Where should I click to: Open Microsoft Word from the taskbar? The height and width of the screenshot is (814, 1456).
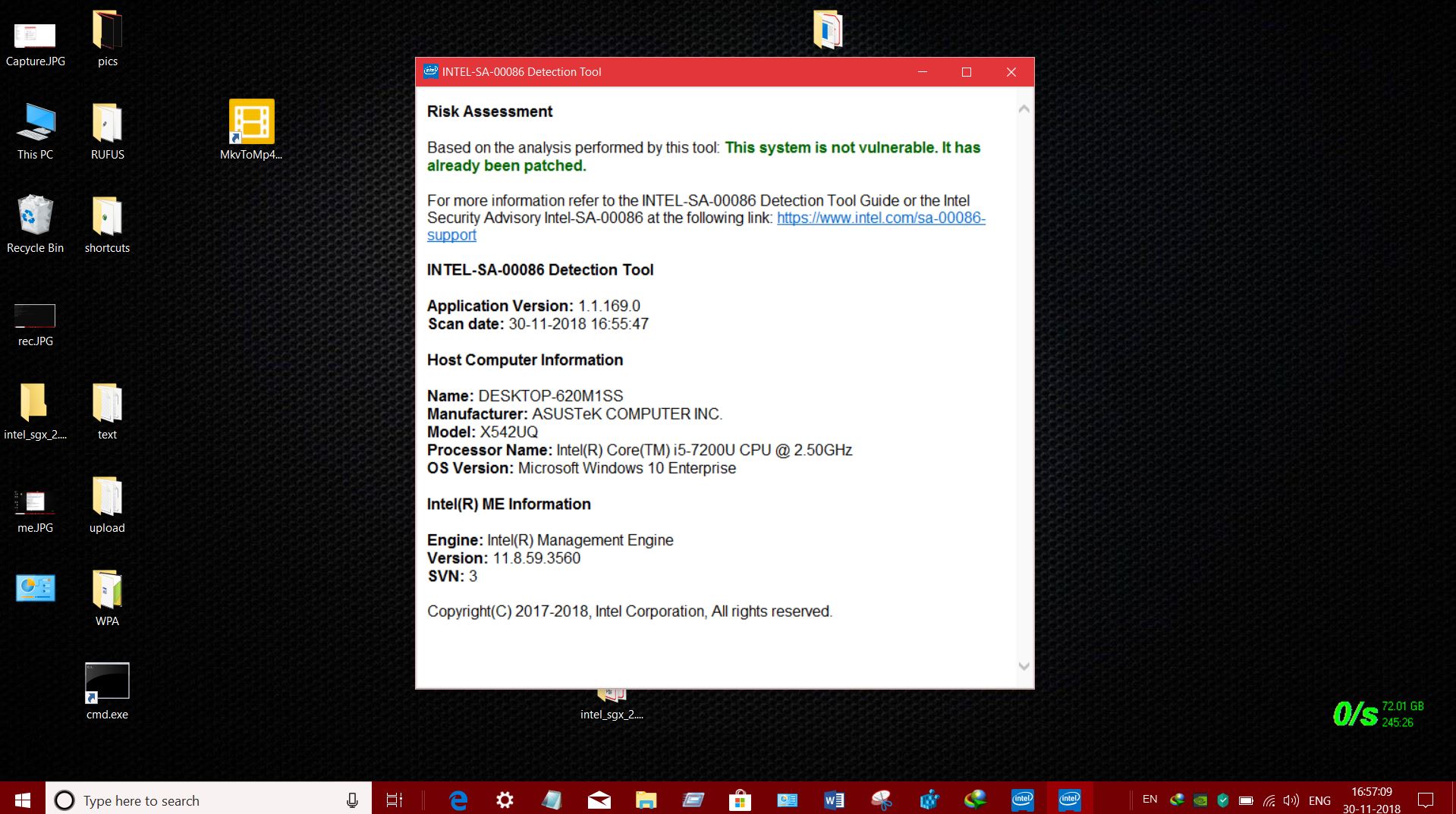coord(834,800)
